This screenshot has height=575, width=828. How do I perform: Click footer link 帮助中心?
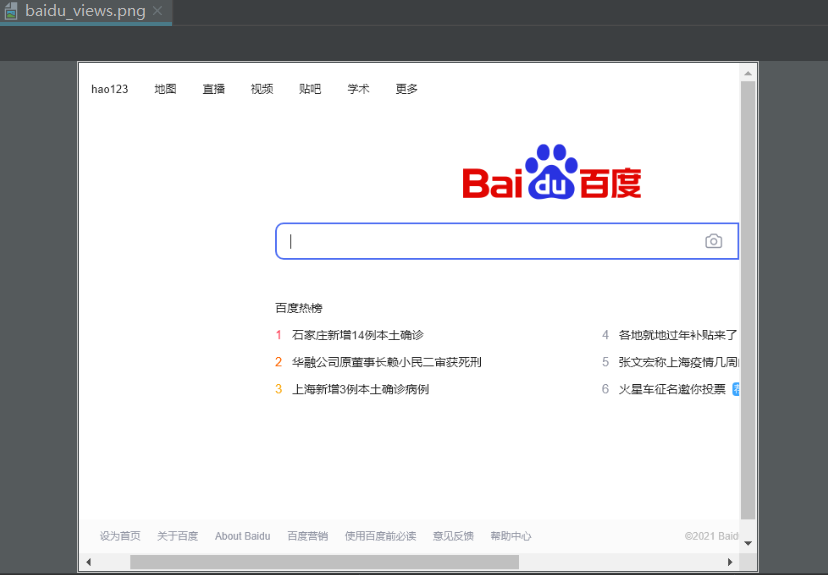[511, 536]
